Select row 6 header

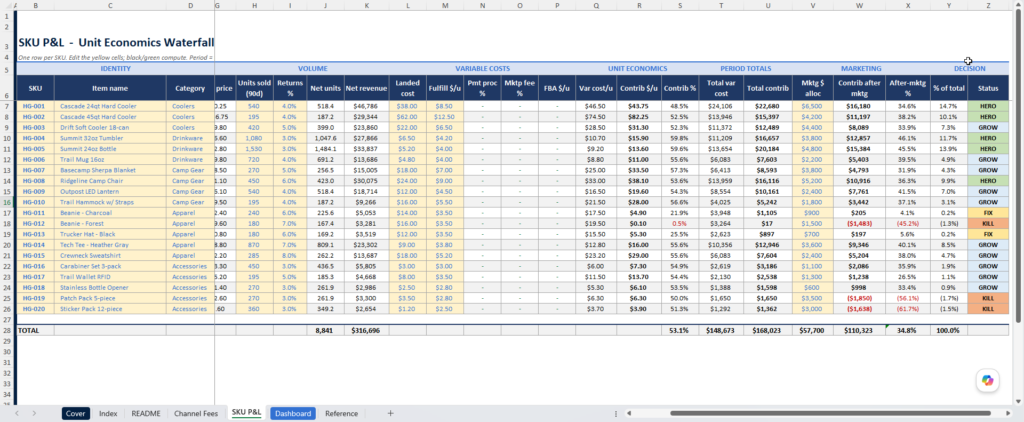point(7,88)
